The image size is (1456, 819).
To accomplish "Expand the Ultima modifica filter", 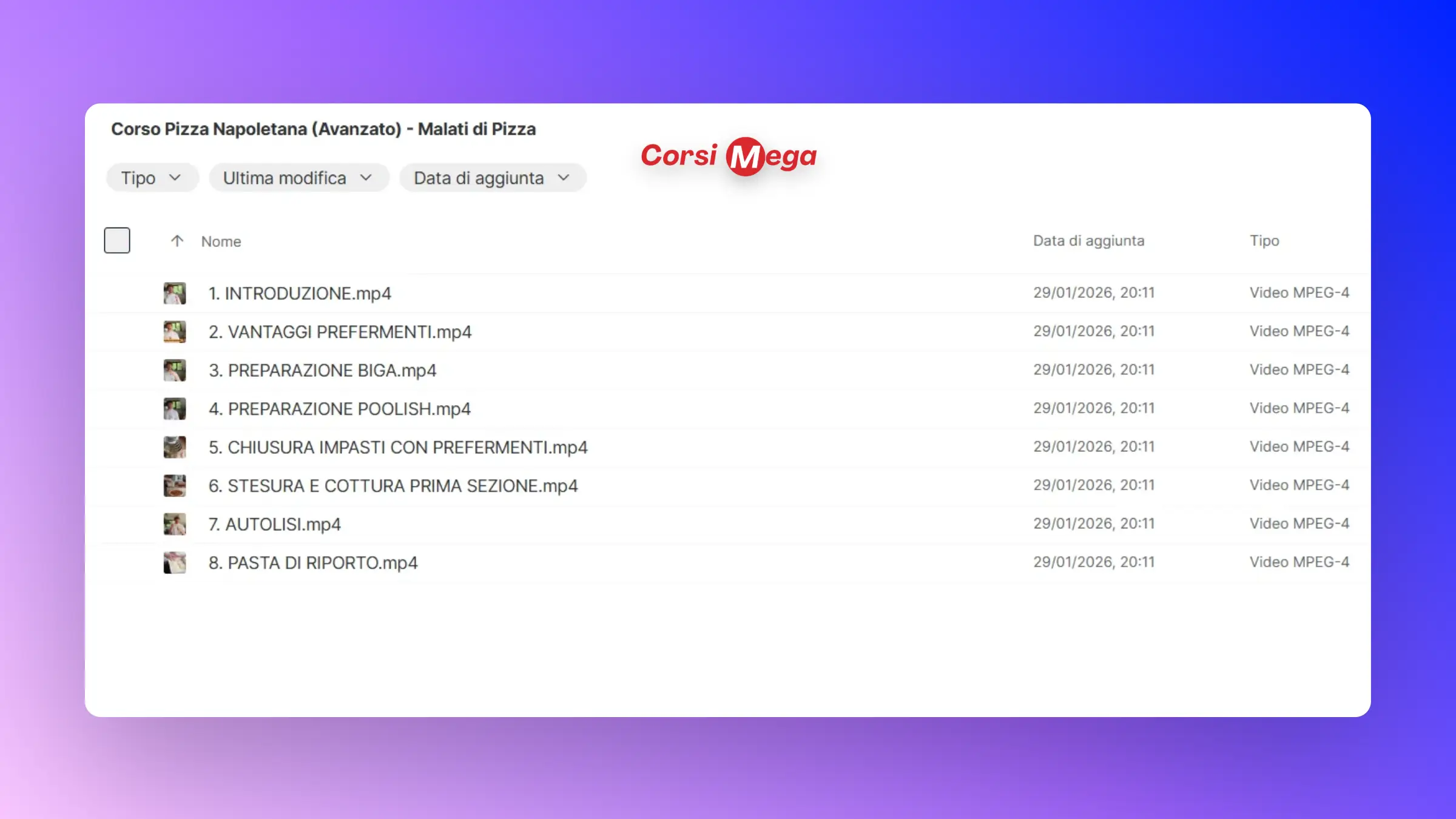I will click(298, 178).
